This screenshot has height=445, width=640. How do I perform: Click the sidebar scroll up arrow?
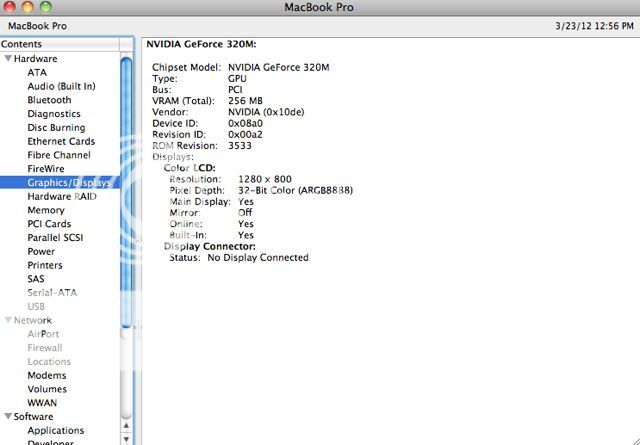coord(127,426)
